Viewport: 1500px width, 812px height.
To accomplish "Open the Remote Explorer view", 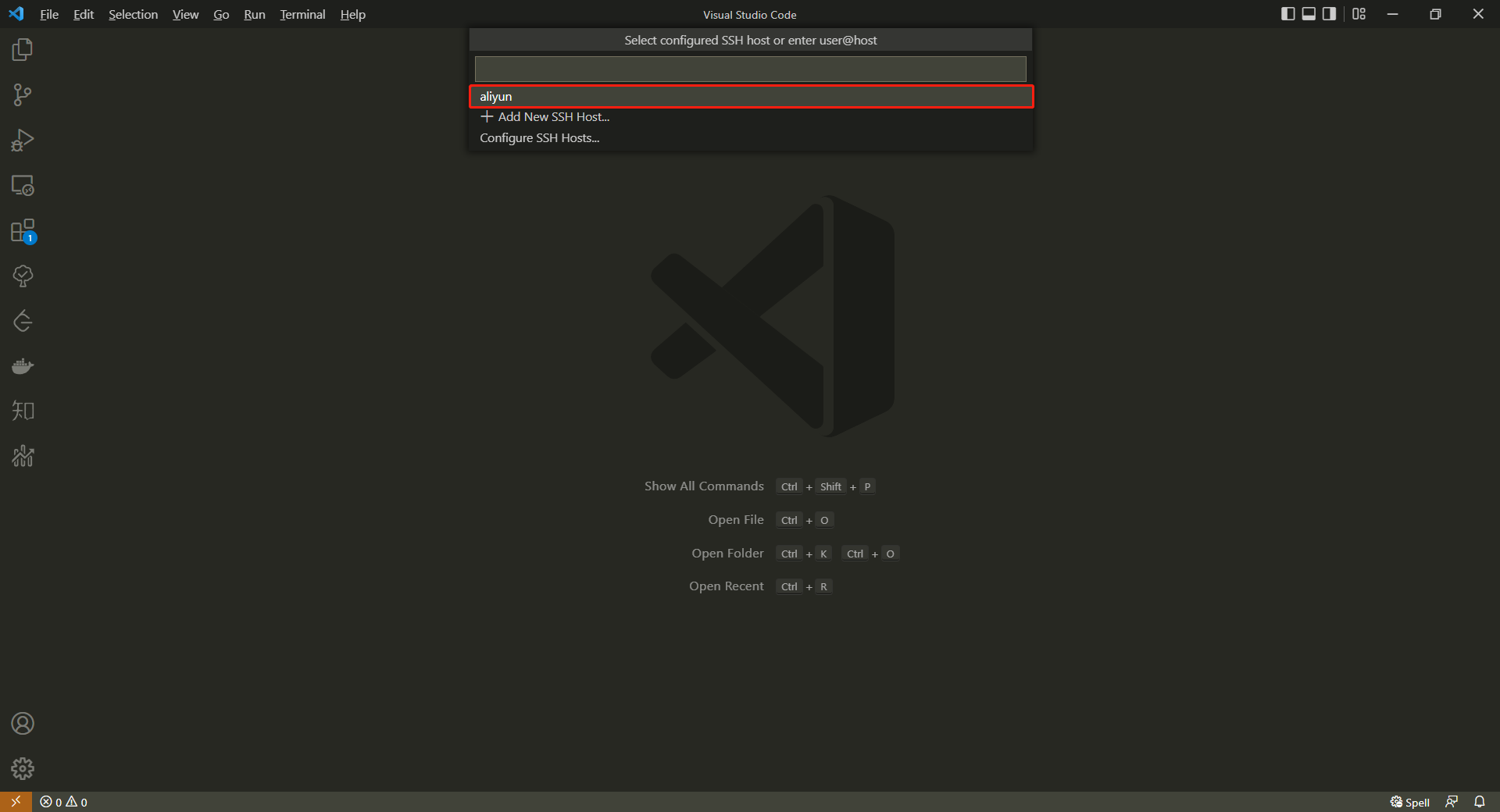I will click(23, 186).
